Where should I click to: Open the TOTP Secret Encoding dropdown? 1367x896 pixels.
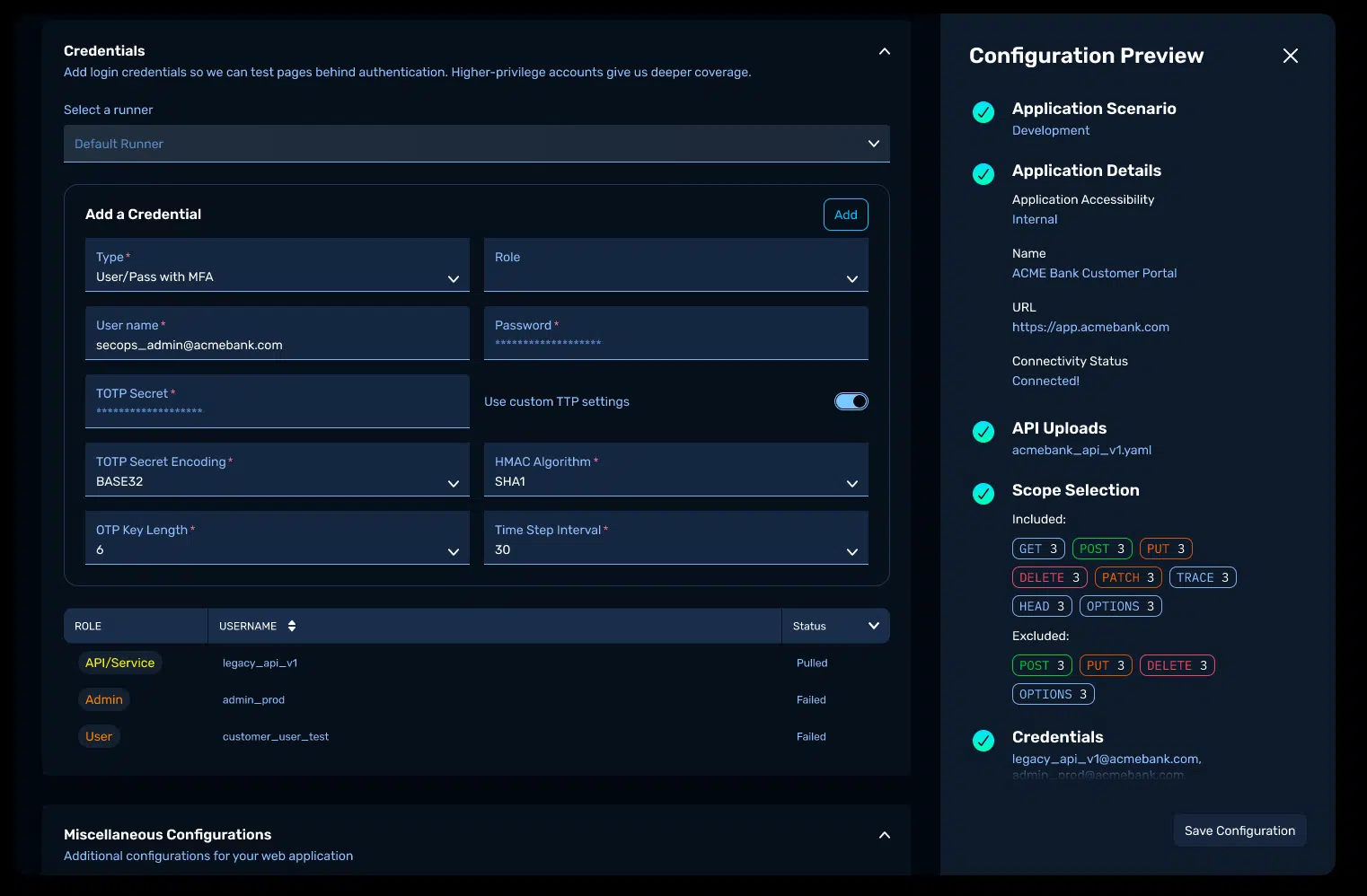tap(278, 470)
